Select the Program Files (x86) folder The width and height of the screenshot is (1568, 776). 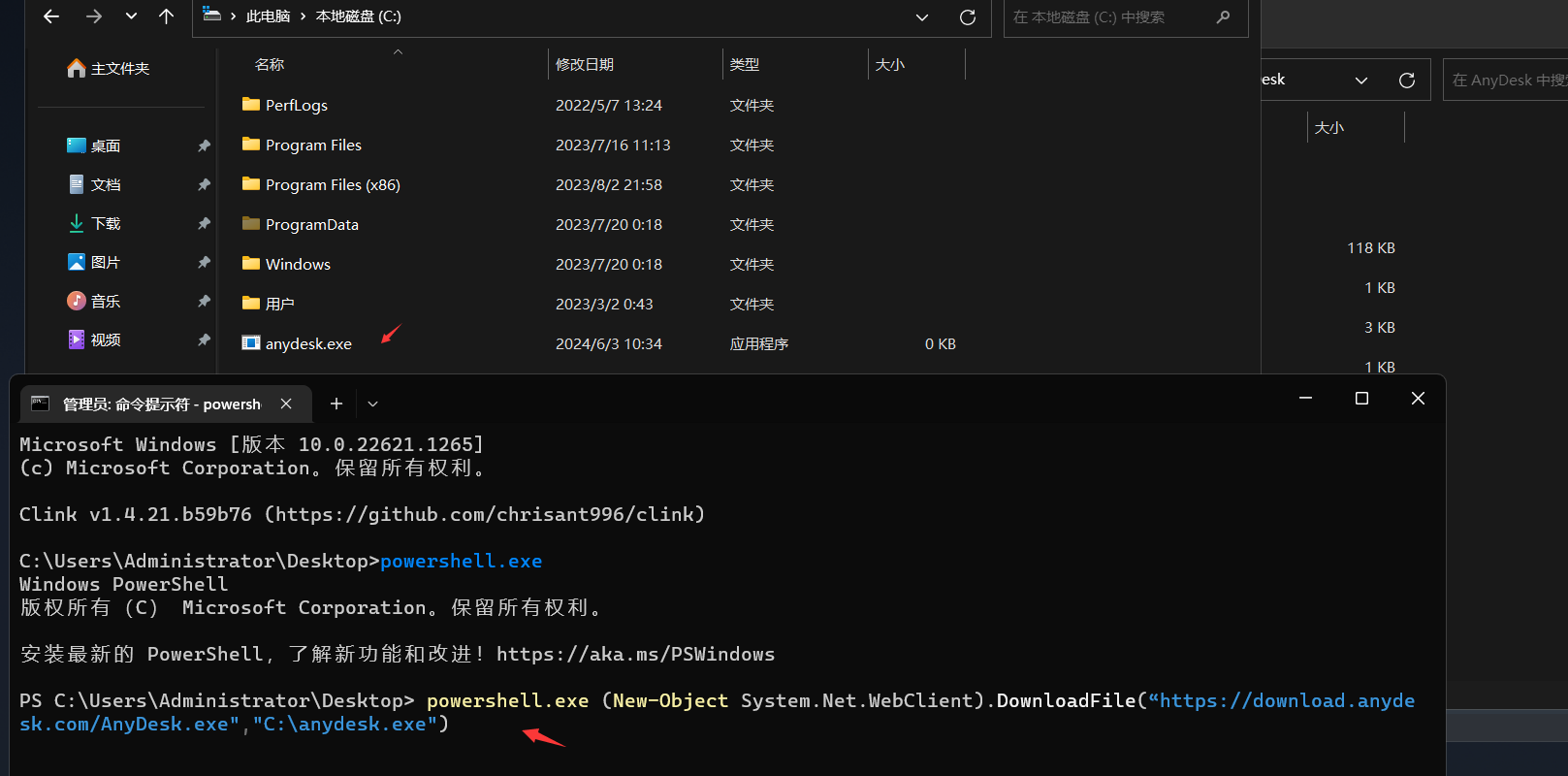321,184
